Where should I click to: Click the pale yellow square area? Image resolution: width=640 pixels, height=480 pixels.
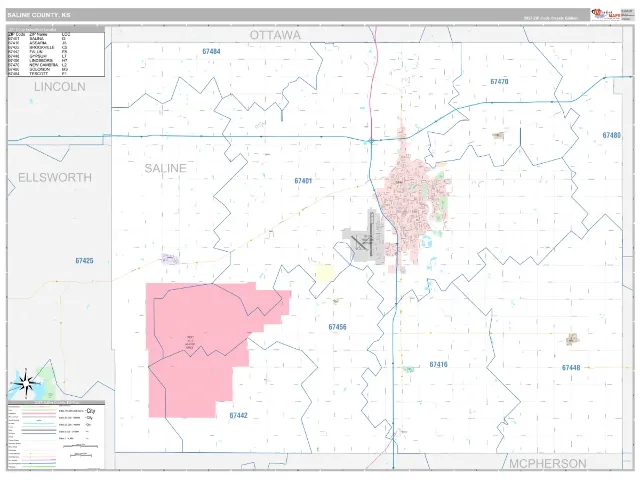tap(325, 273)
